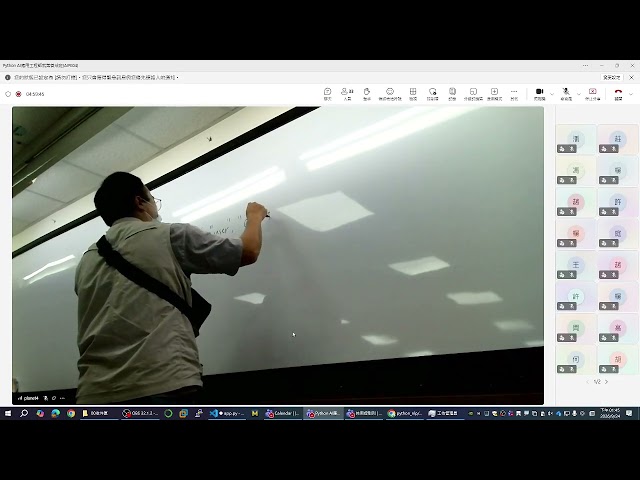The width and height of the screenshot is (640, 480).
Task: Click the stop sharing button
Action: [x=593, y=93]
